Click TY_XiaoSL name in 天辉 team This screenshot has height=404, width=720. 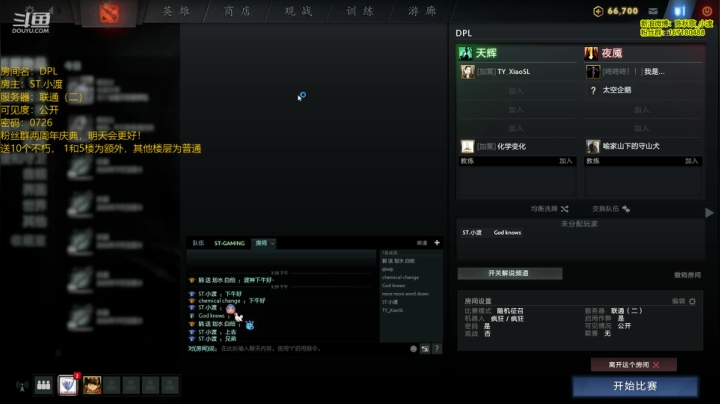coord(513,72)
